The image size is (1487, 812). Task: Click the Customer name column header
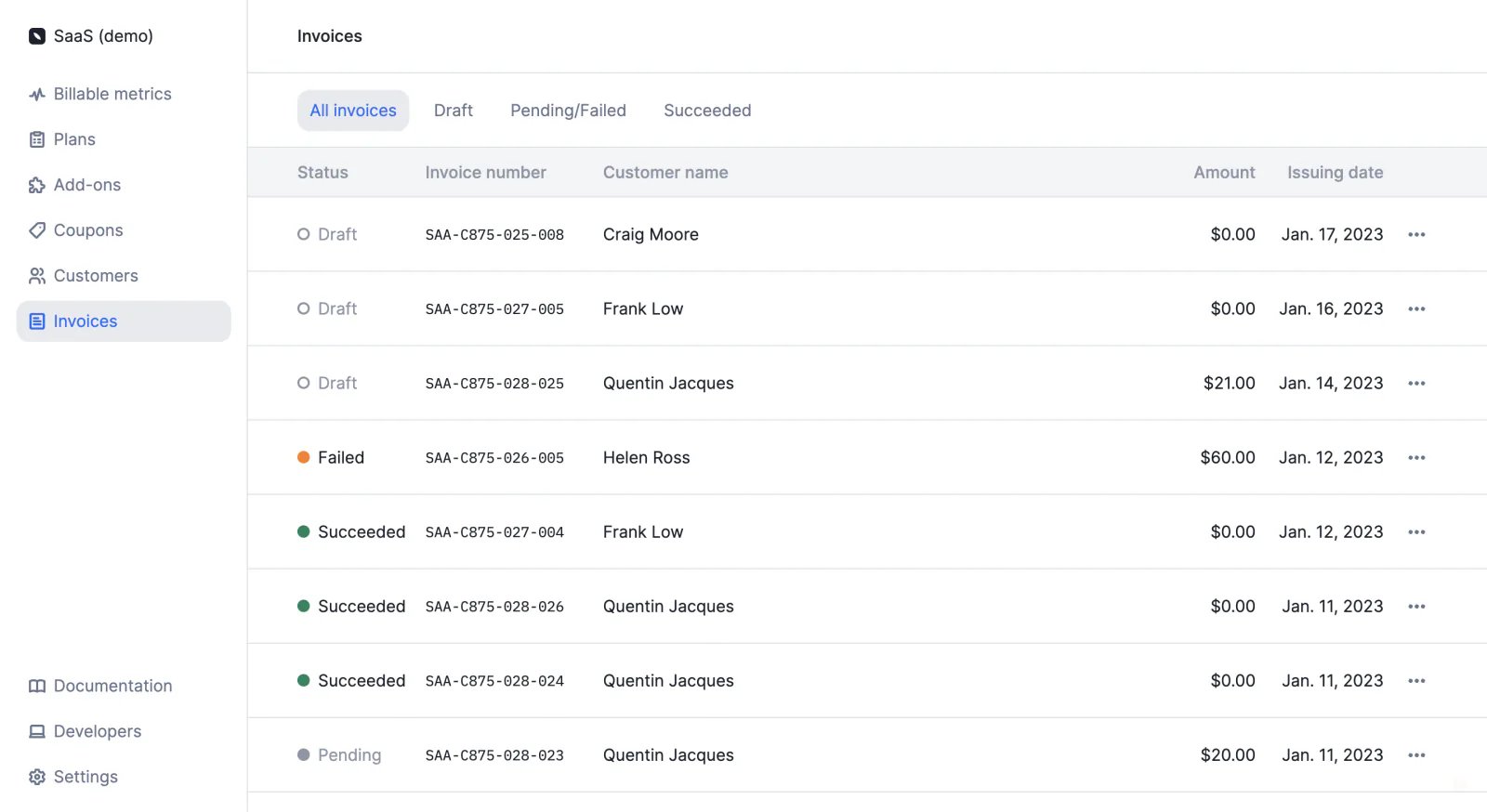click(x=665, y=172)
